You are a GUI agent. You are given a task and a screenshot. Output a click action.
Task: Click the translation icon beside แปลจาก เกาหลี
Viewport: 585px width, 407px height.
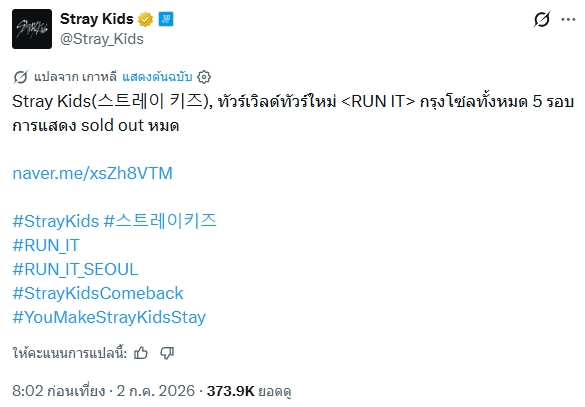[x=21, y=77]
